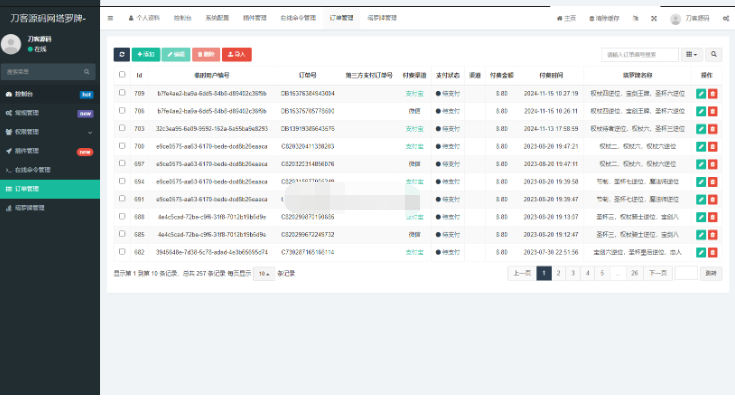Check the checkbox for row 706
The width and height of the screenshot is (735, 404).
[x=122, y=111]
